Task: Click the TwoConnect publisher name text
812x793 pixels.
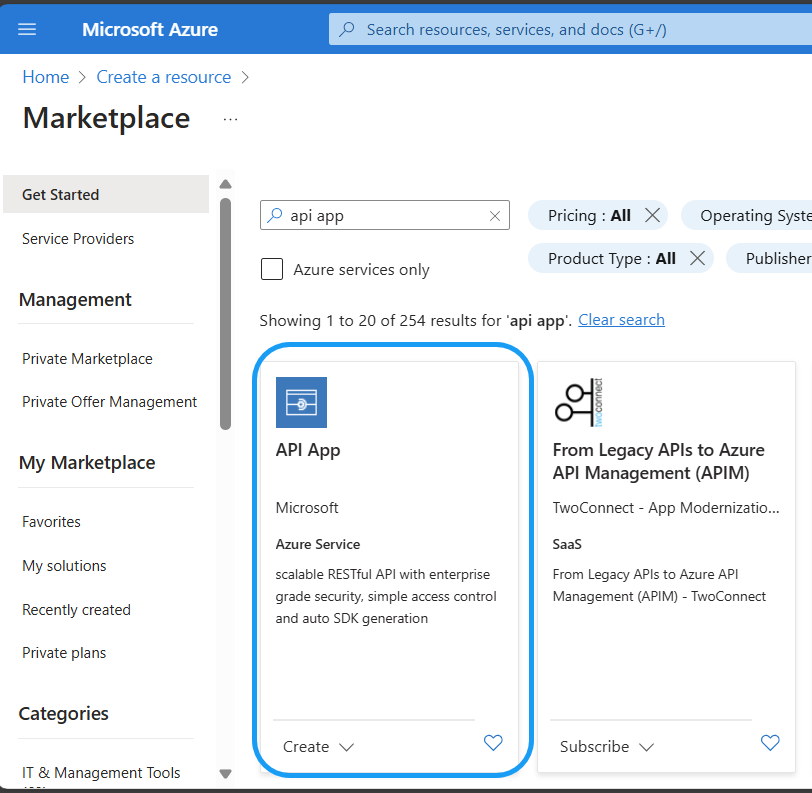Action: (x=665, y=508)
